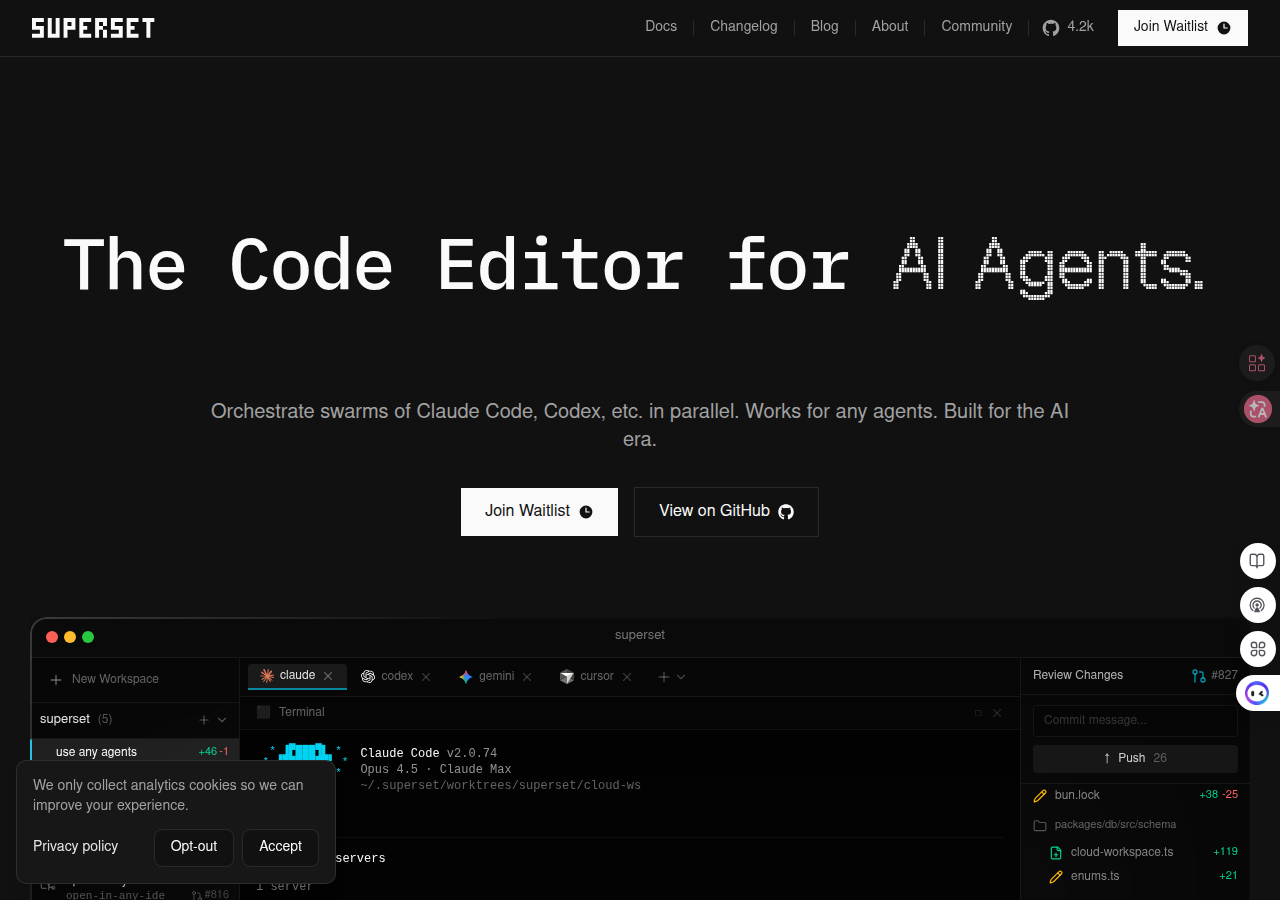Click the plus icon beside New Workspace
Image resolution: width=1280 pixels, height=900 pixels.
pos(56,680)
